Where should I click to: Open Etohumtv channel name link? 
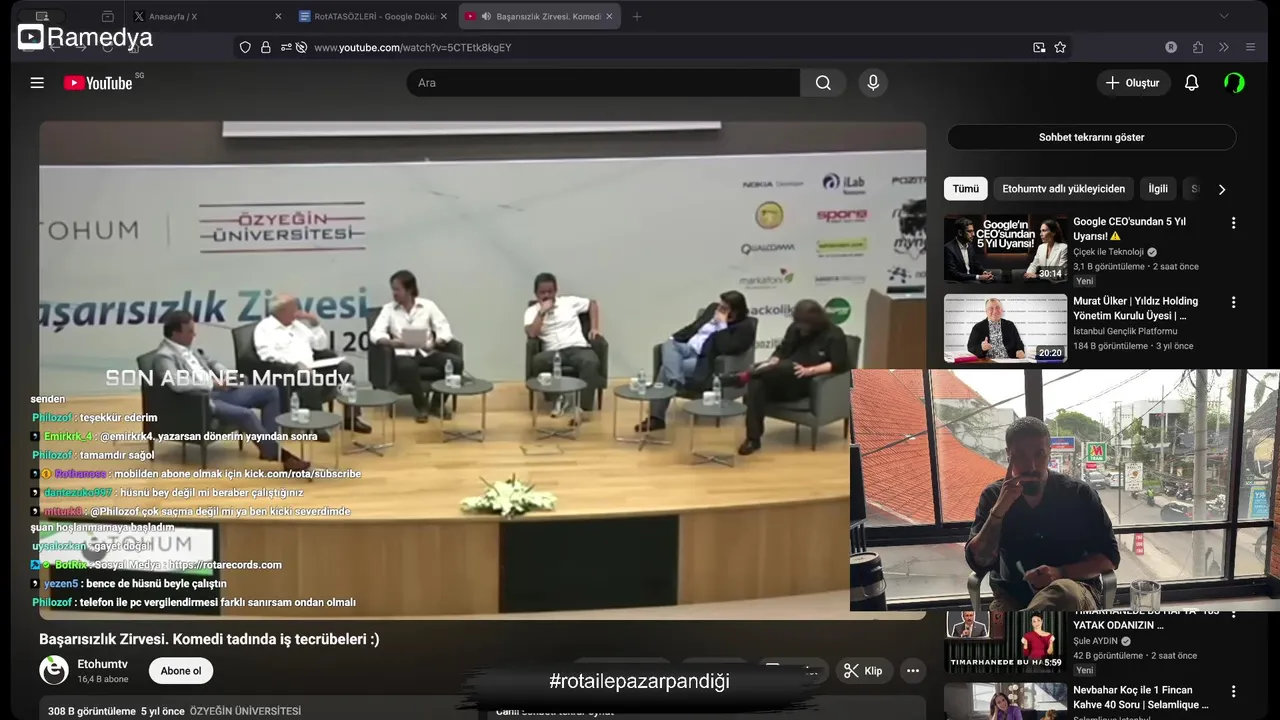click(103, 664)
